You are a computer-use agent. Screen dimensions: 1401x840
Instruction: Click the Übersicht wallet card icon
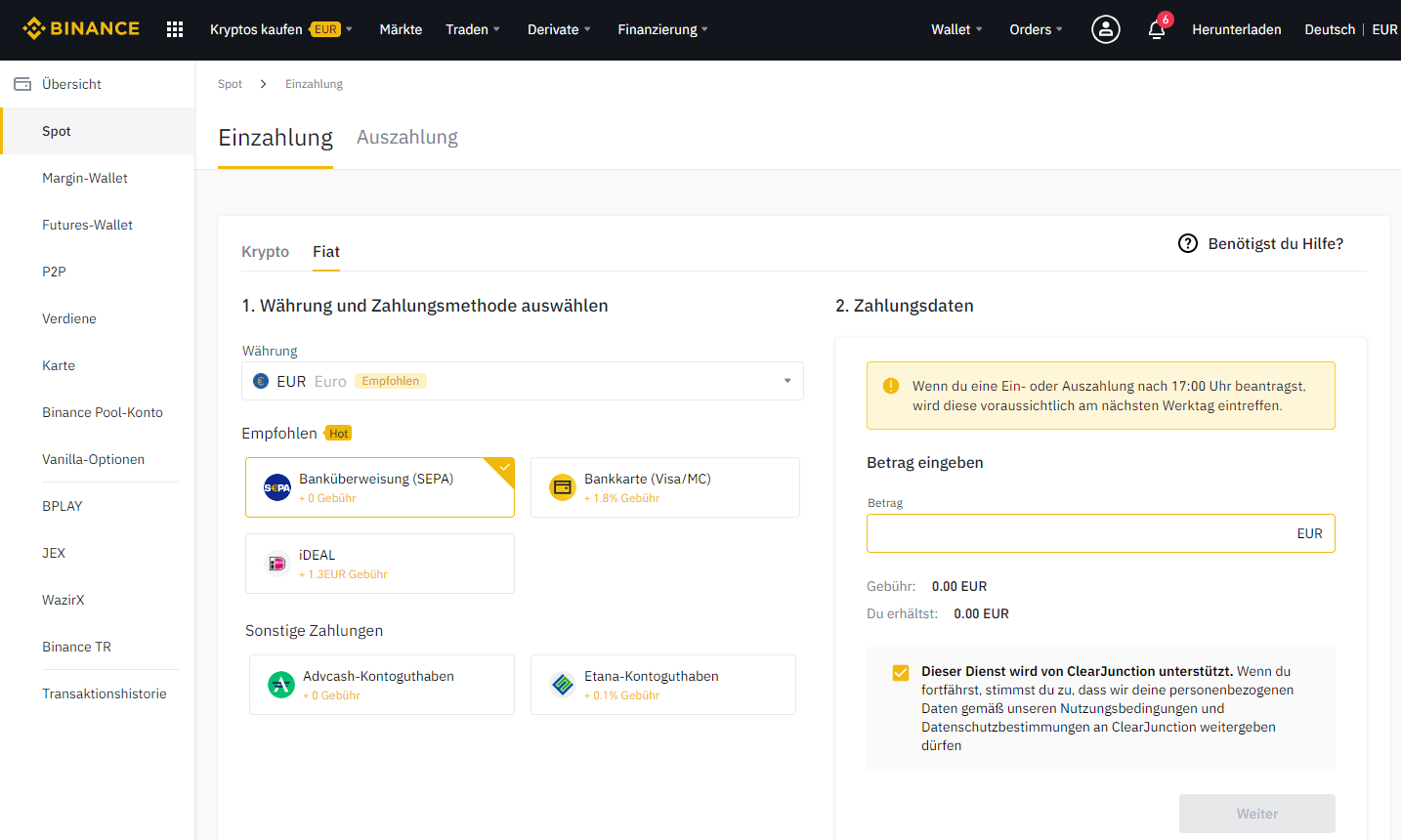coord(22,84)
